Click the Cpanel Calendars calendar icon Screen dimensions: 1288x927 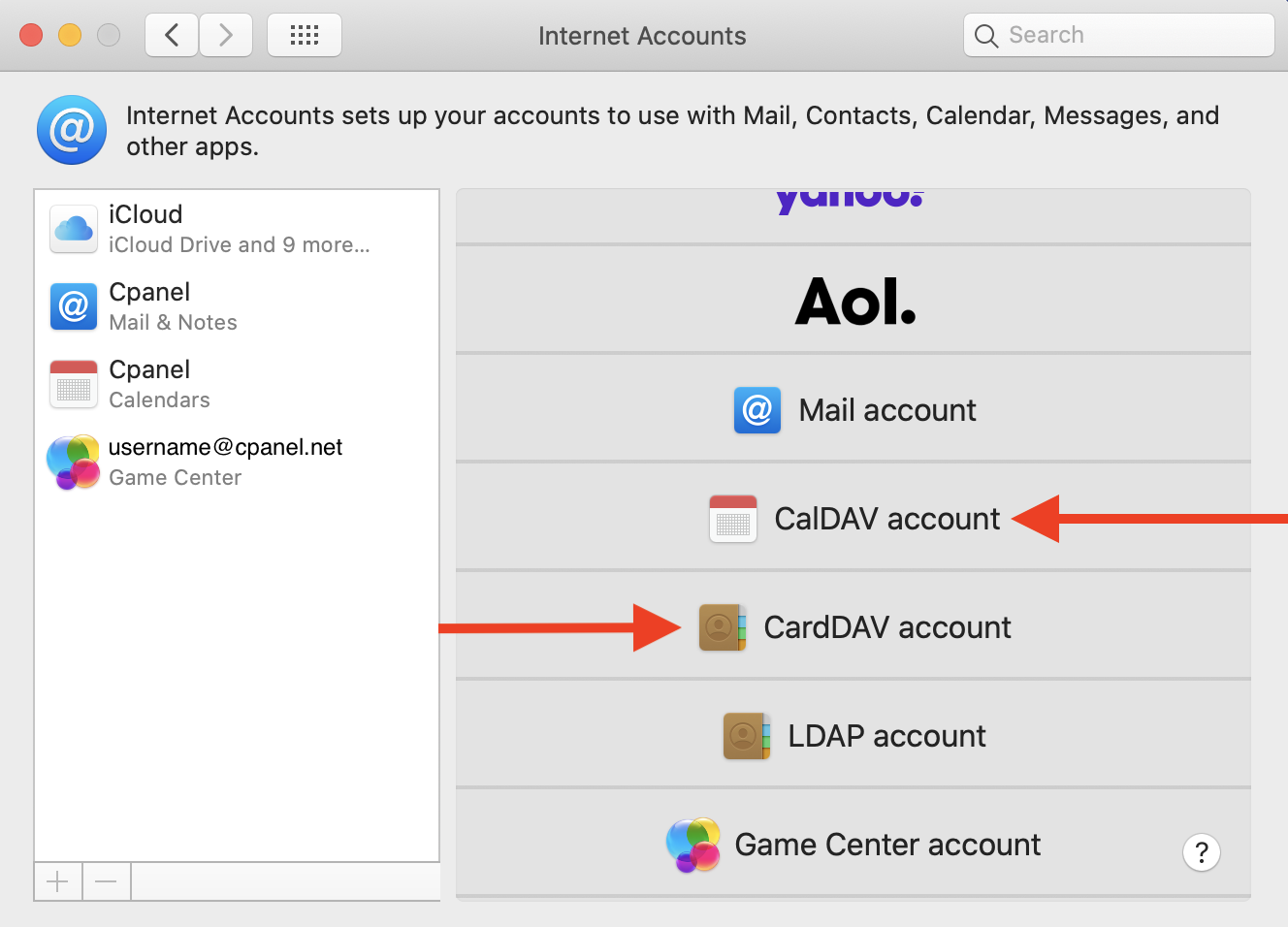tap(74, 384)
